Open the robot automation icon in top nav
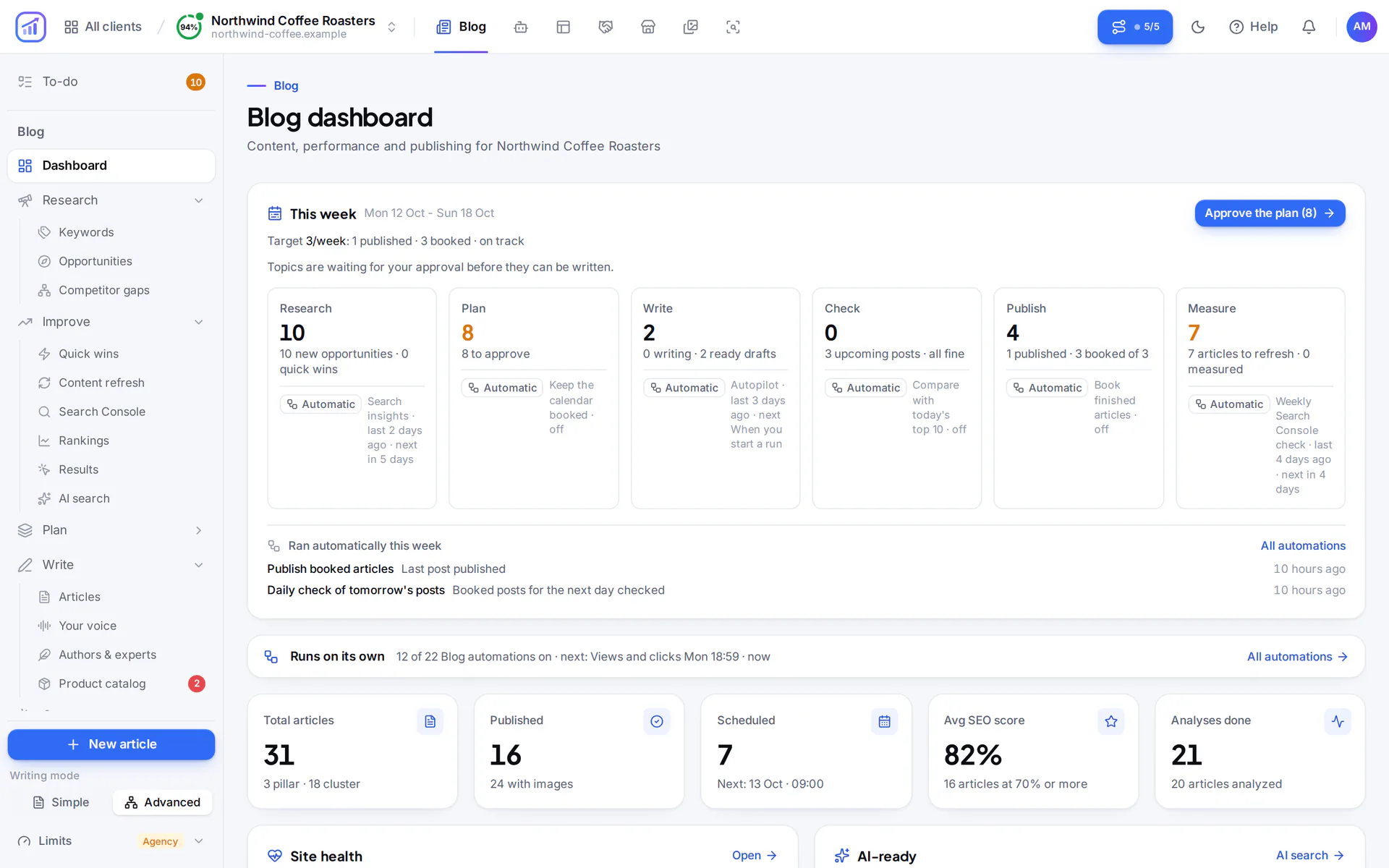1389x868 pixels. 521,27
